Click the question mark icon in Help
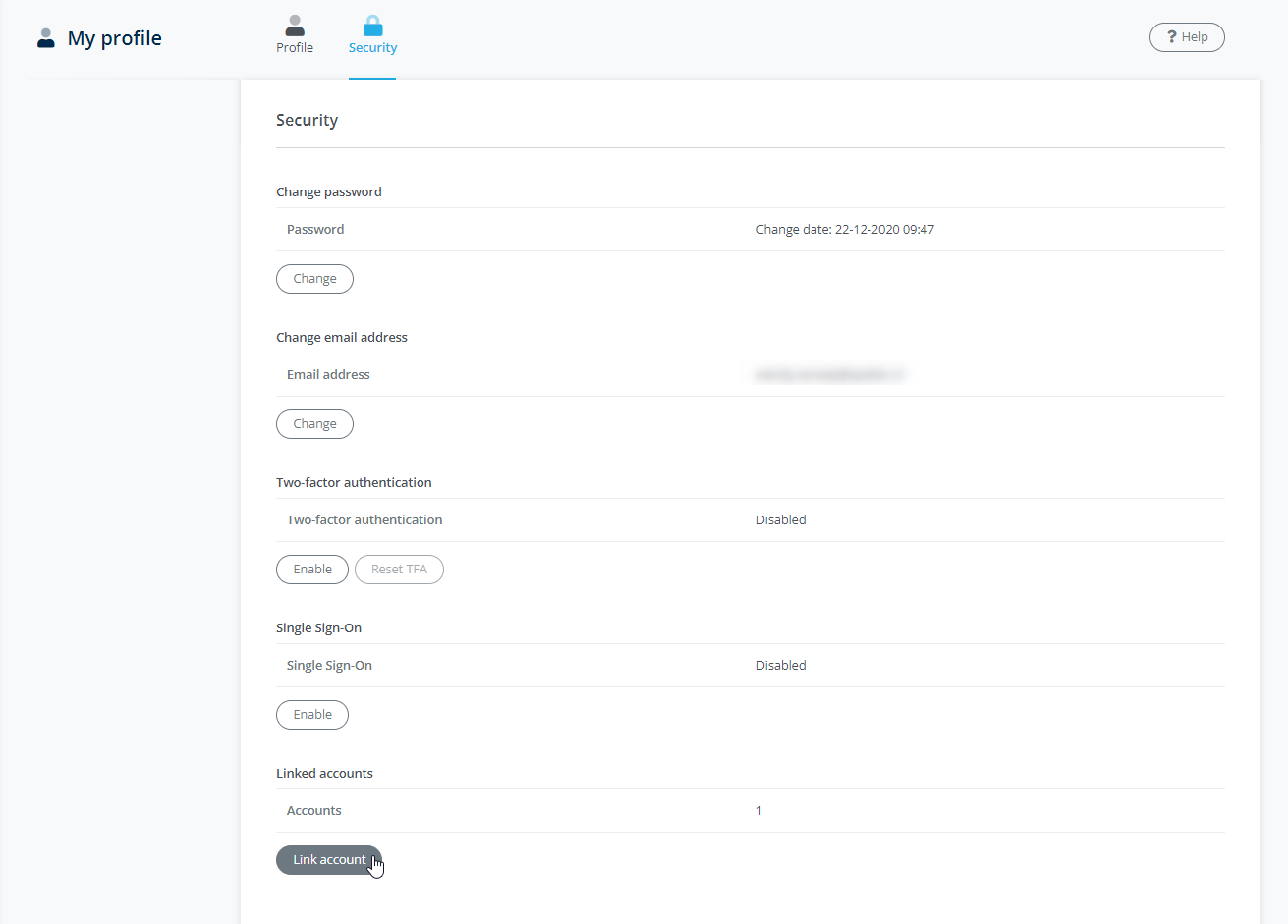 (x=1171, y=37)
